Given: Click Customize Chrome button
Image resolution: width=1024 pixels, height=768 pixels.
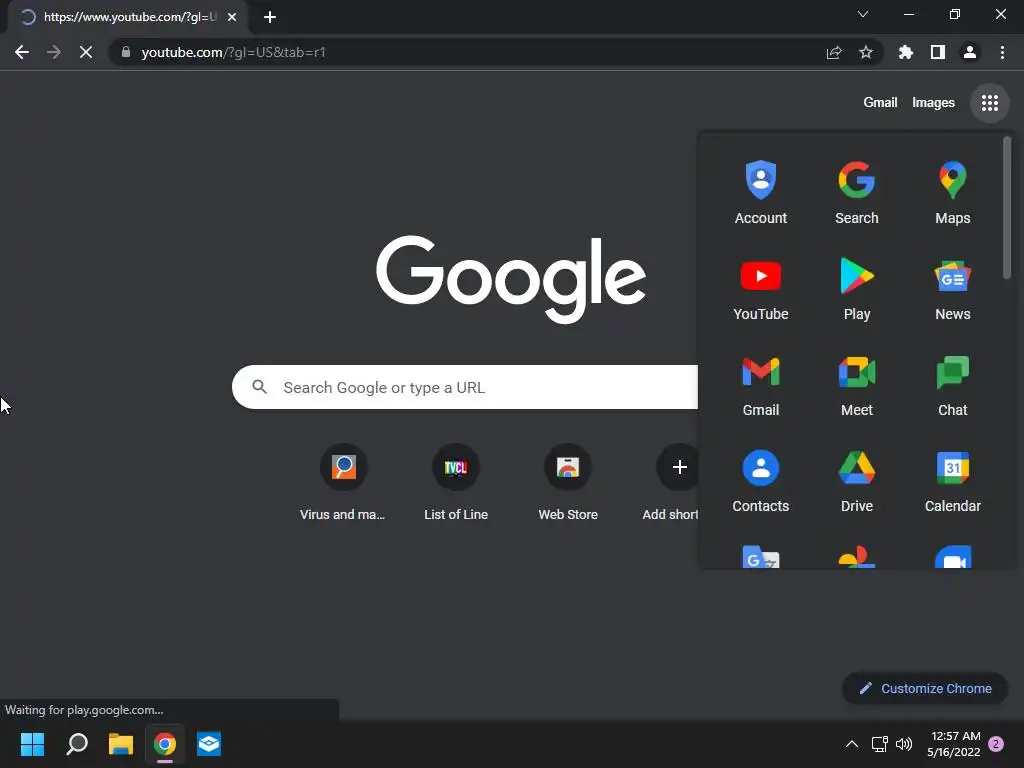Looking at the screenshot, I should click(x=925, y=688).
